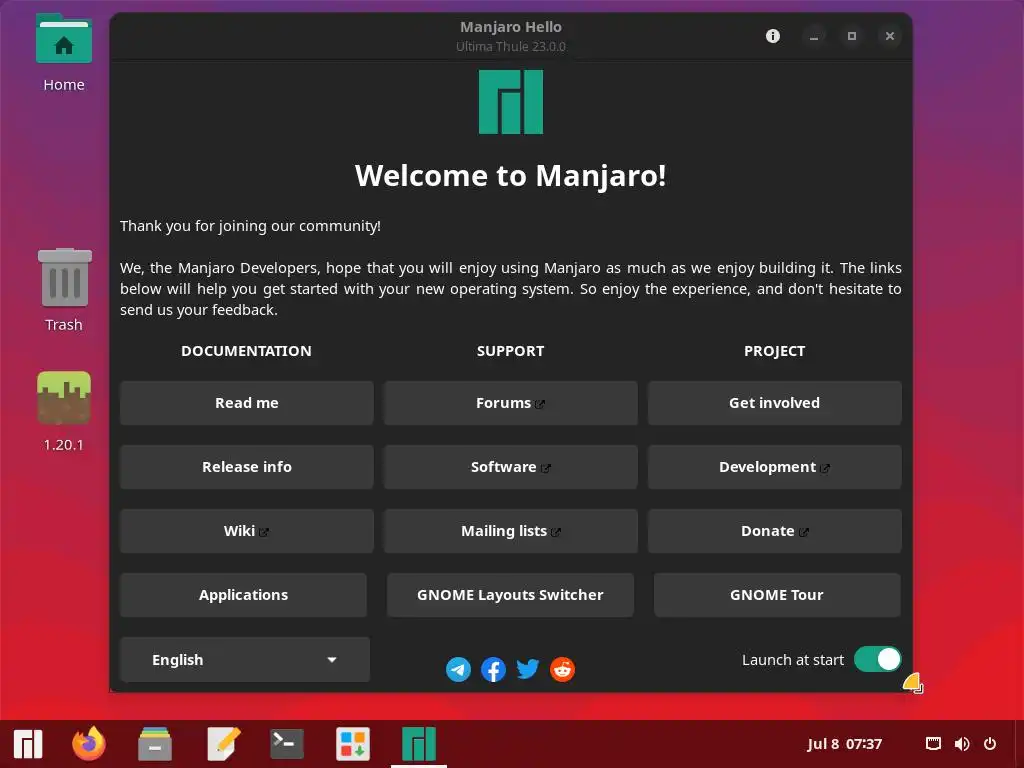Open the software manager from the taskbar

click(353, 744)
